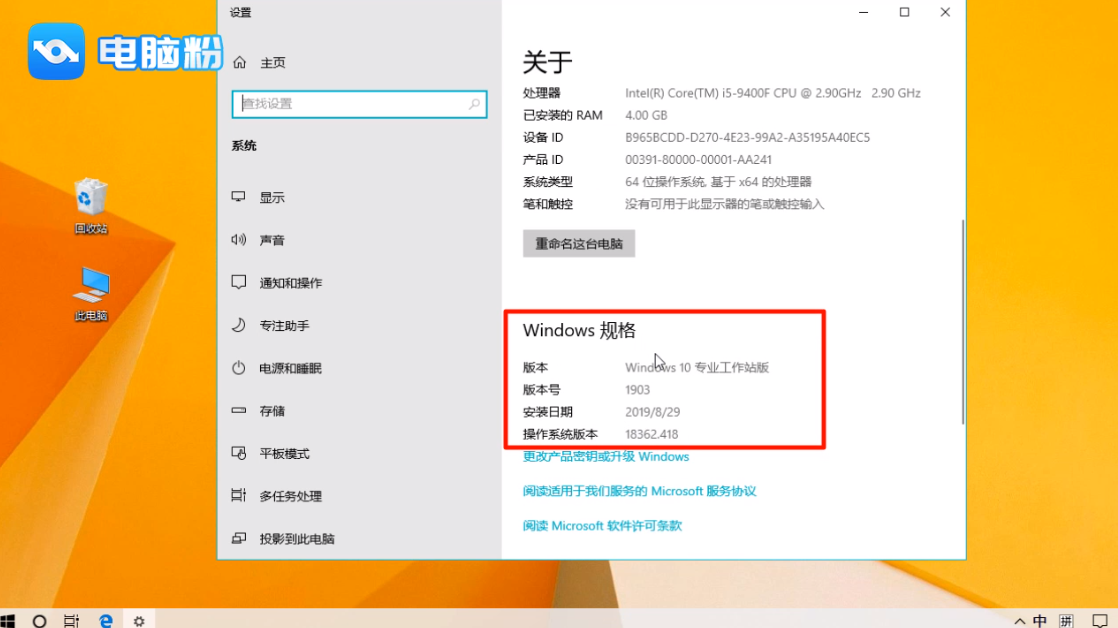The width and height of the screenshot is (1118, 628).
Task: Select the 显示 monitor icon
Action: point(239,197)
